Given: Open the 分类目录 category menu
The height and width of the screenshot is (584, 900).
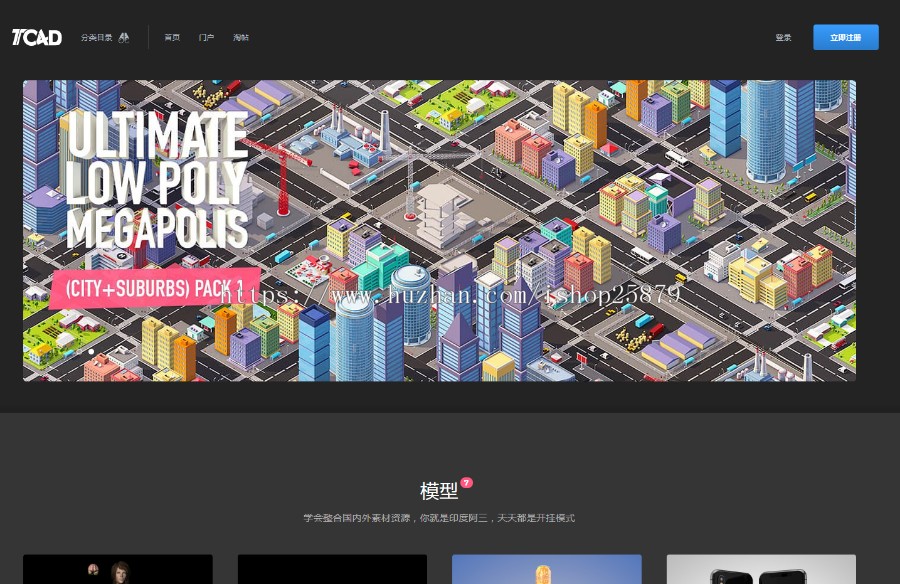Looking at the screenshot, I should coord(96,37).
